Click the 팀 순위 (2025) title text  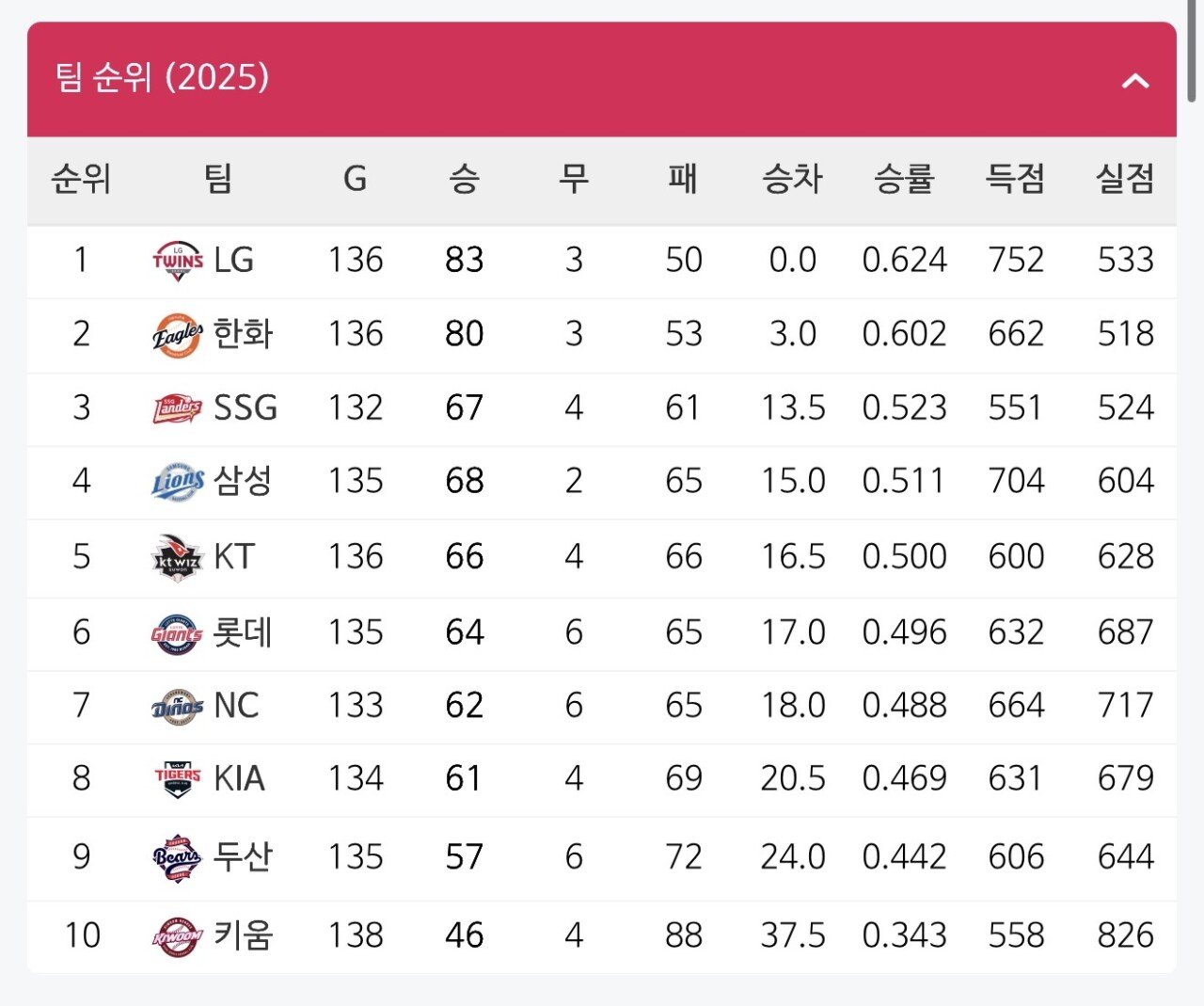point(162,77)
